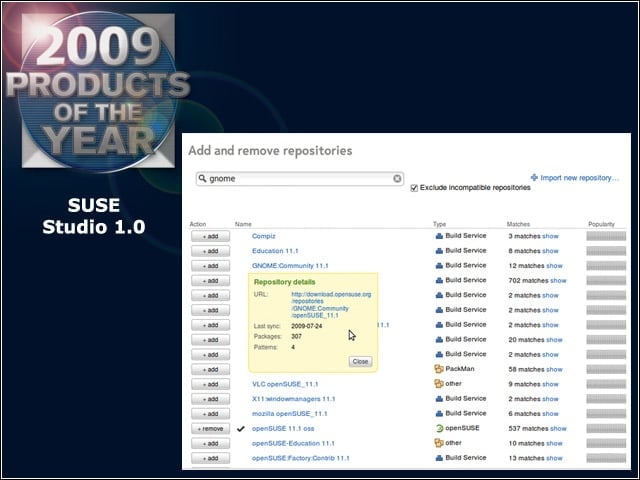Viewport: 640px width, 480px height.
Task: Open the openSUSE-Education 11.1 link
Action: 293,443
